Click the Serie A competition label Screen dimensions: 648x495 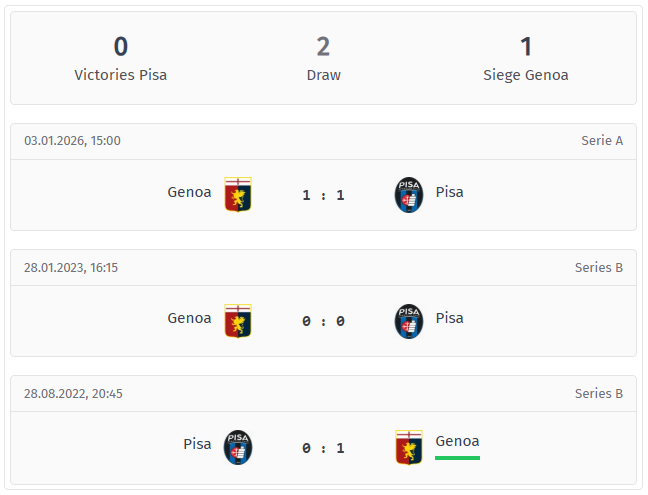coord(602,141)
